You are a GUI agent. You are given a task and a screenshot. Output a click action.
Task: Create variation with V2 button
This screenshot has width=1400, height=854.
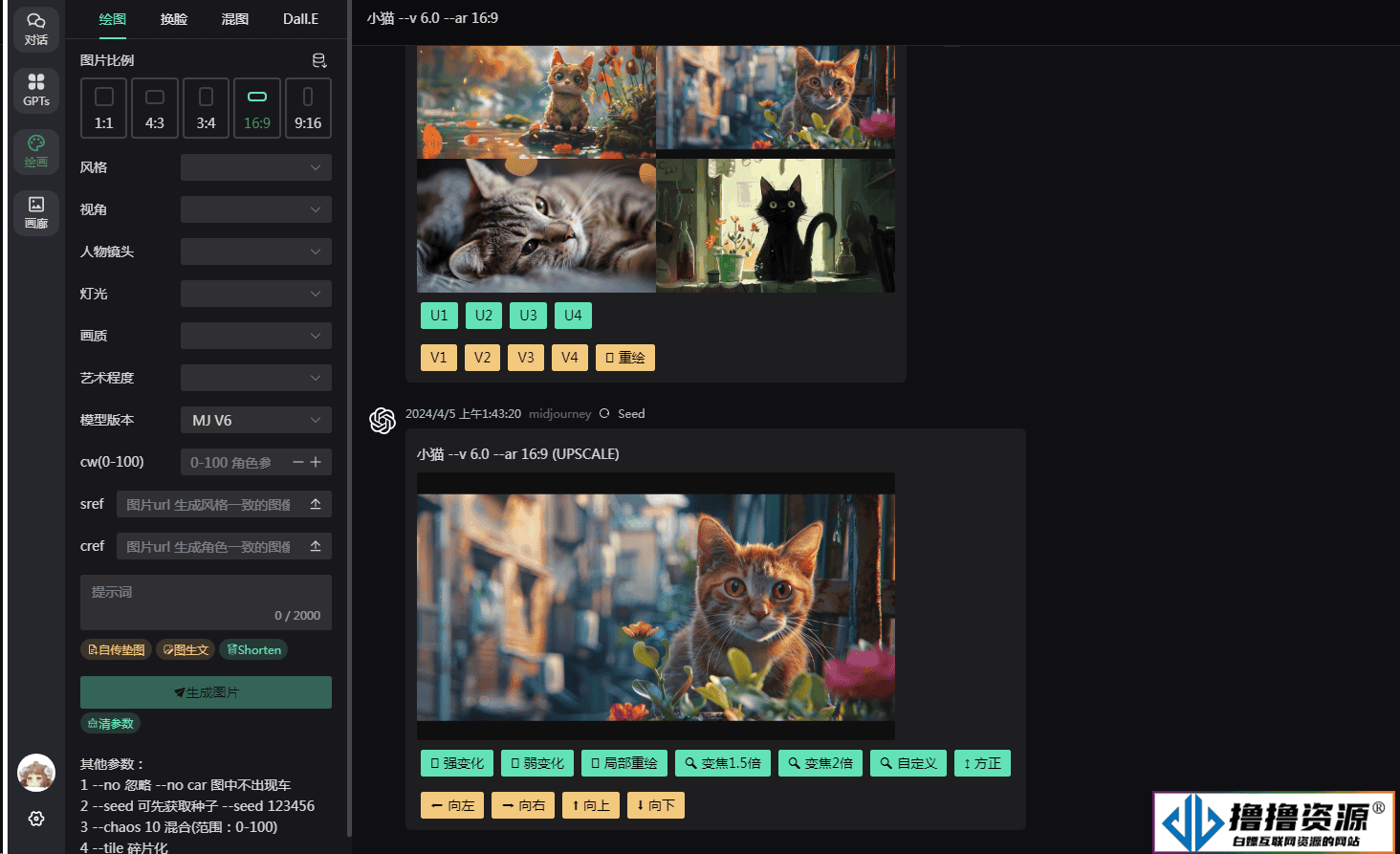click(x=482, y=358)
